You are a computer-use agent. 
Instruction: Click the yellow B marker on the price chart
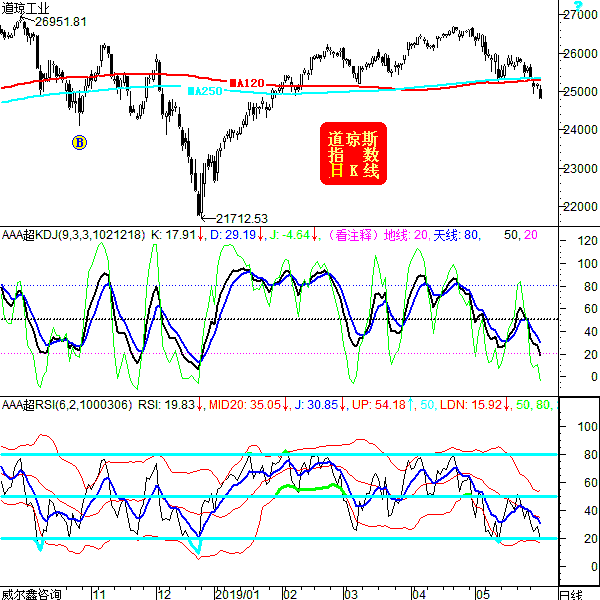tap(79, 143)
